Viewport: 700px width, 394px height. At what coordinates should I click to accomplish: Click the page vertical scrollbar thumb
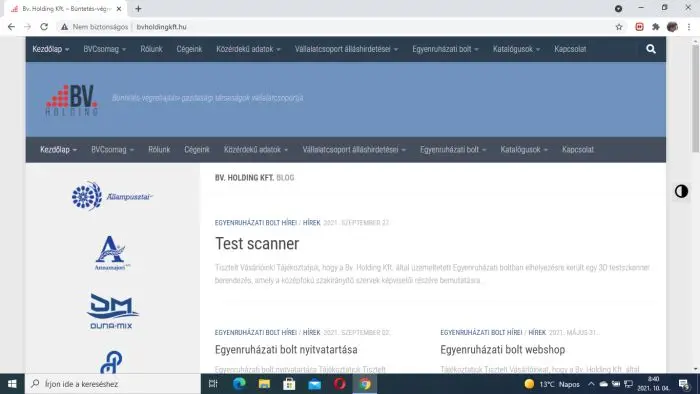[x=696, y=98]
